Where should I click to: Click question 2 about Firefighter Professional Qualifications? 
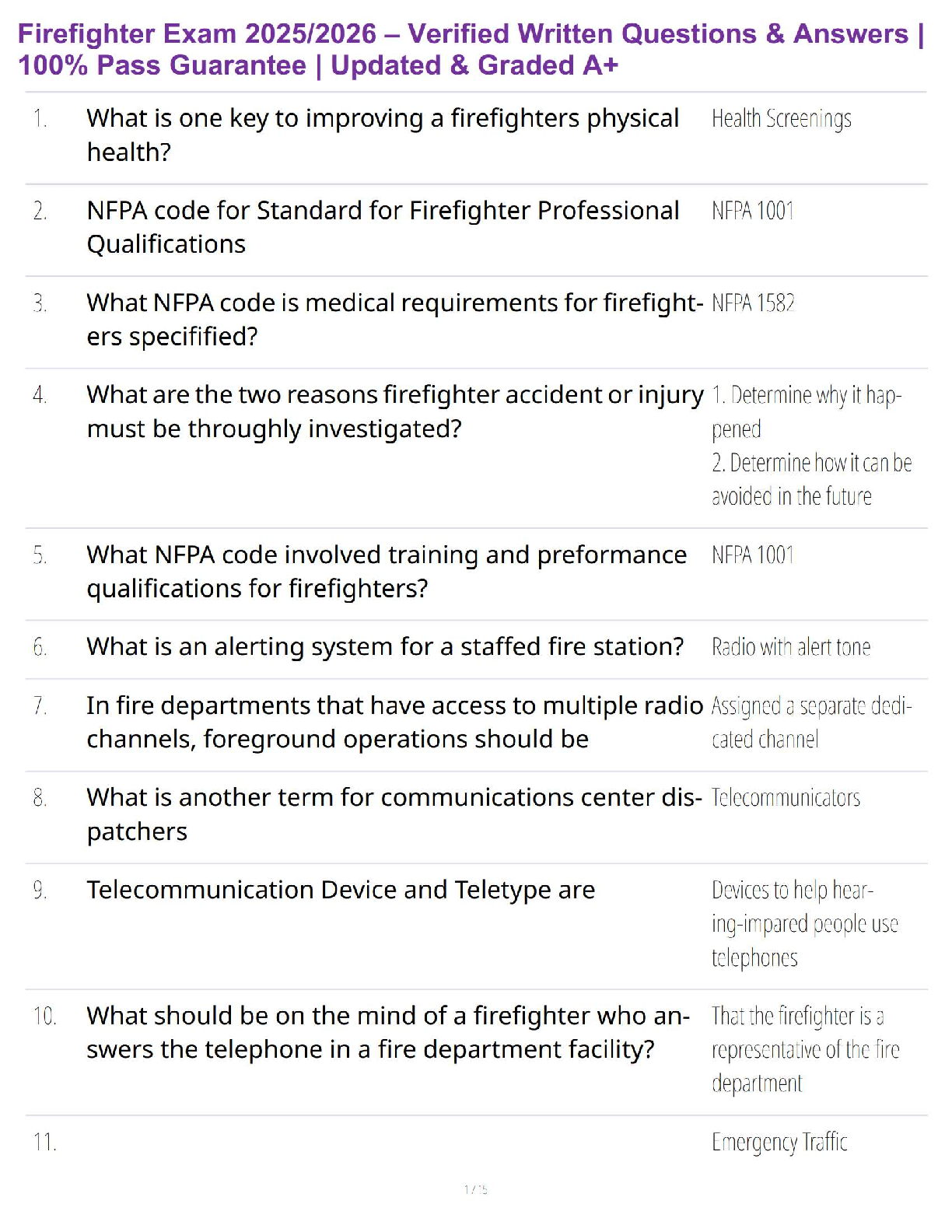pos(383,227)
